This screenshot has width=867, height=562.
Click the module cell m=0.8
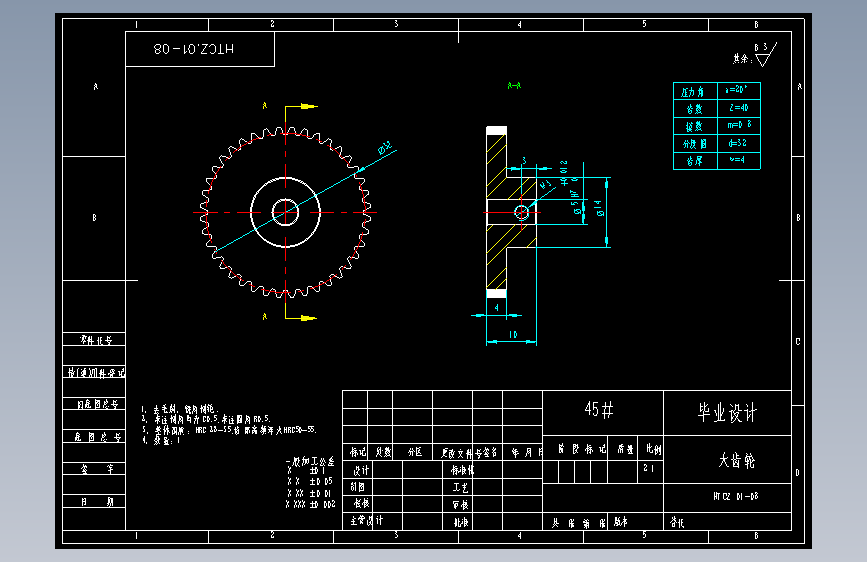[739, 125]
